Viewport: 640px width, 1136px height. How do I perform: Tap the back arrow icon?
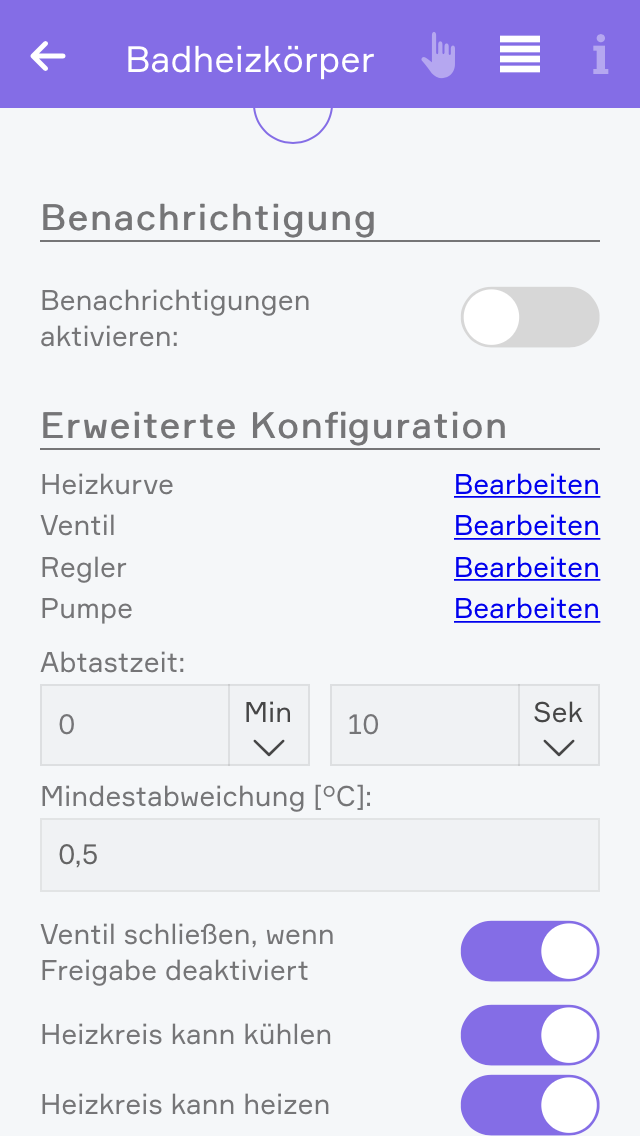[48, 56]
